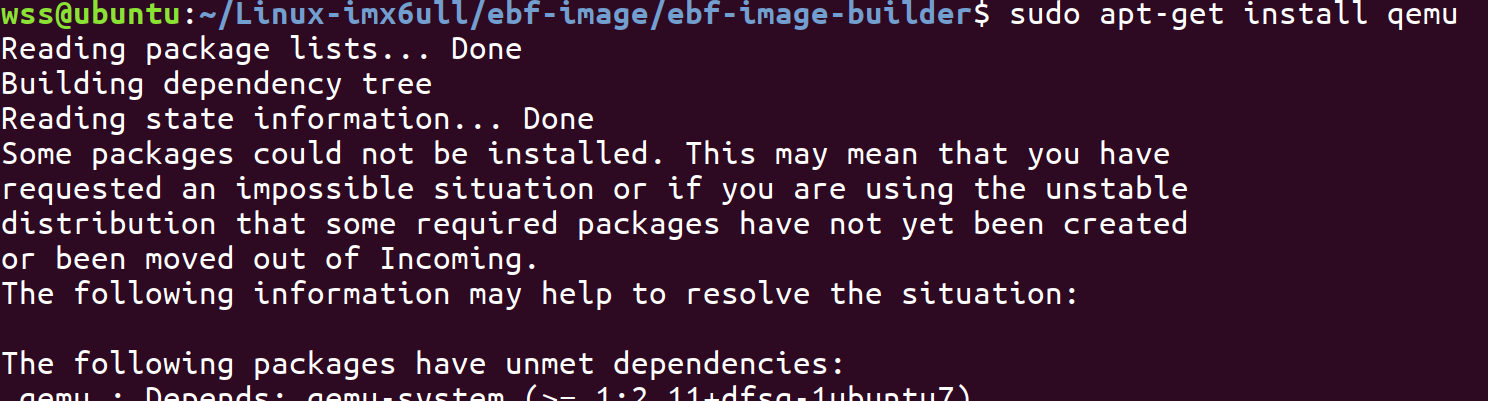Image resolution: width=1488 pixels, height=401 pixels.
Task: Click the Reading package lists... Done line
Action: point(261,49)
